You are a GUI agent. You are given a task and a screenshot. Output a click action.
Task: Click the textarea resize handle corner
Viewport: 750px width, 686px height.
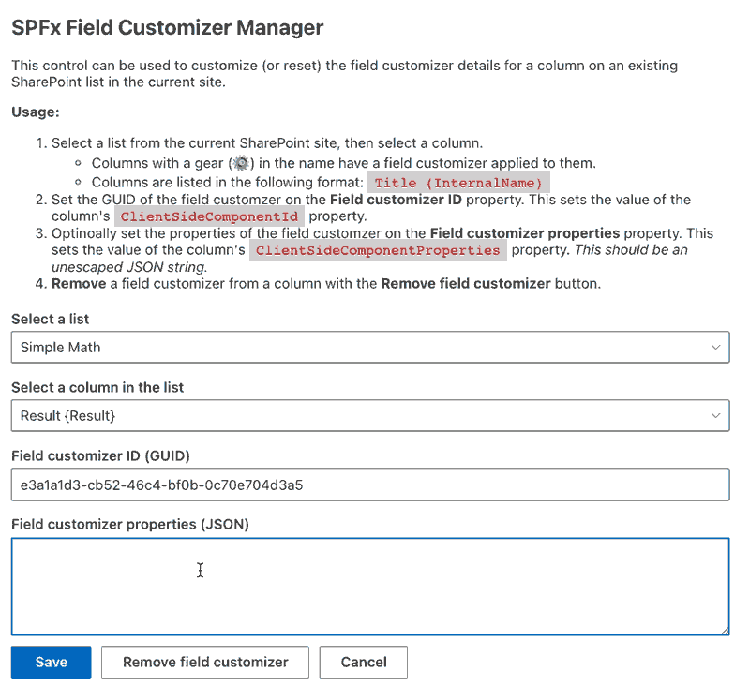click(x=725, y=631)
